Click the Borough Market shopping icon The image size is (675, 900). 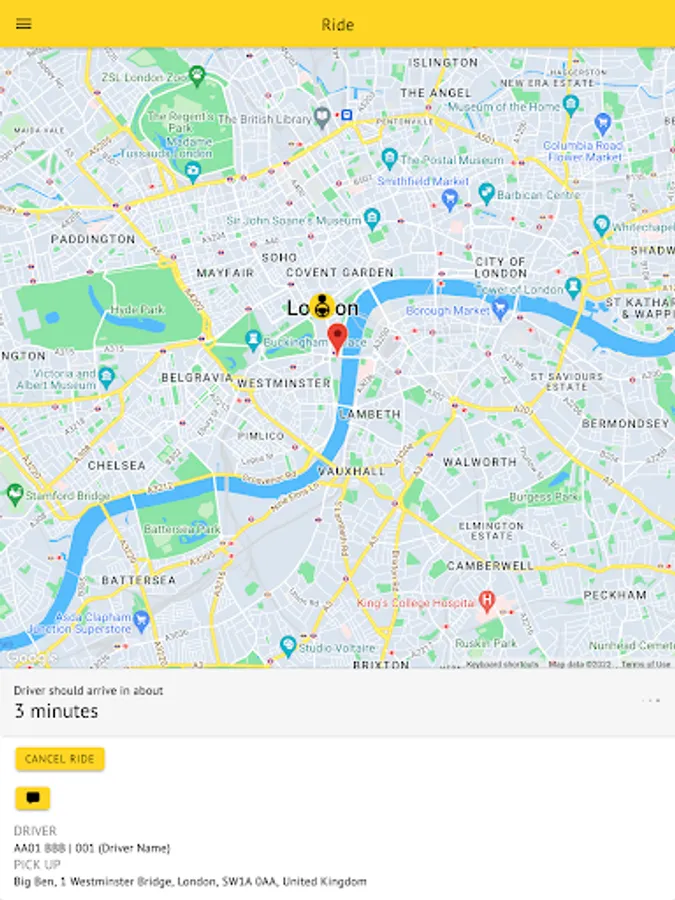point(501,308)
